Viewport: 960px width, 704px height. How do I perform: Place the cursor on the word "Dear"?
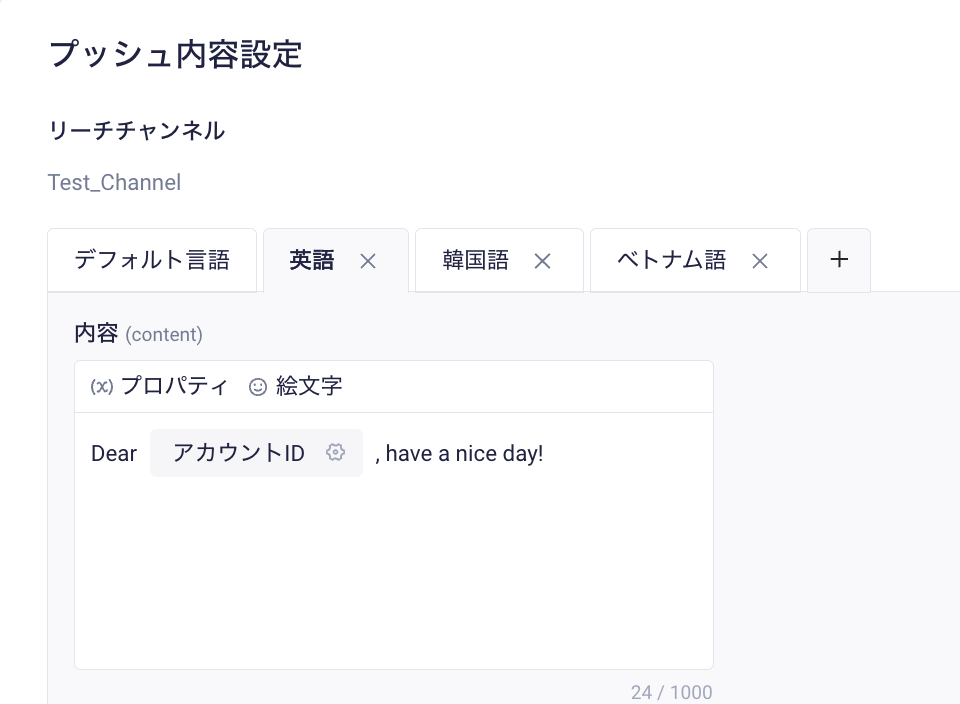click(114, 454)
